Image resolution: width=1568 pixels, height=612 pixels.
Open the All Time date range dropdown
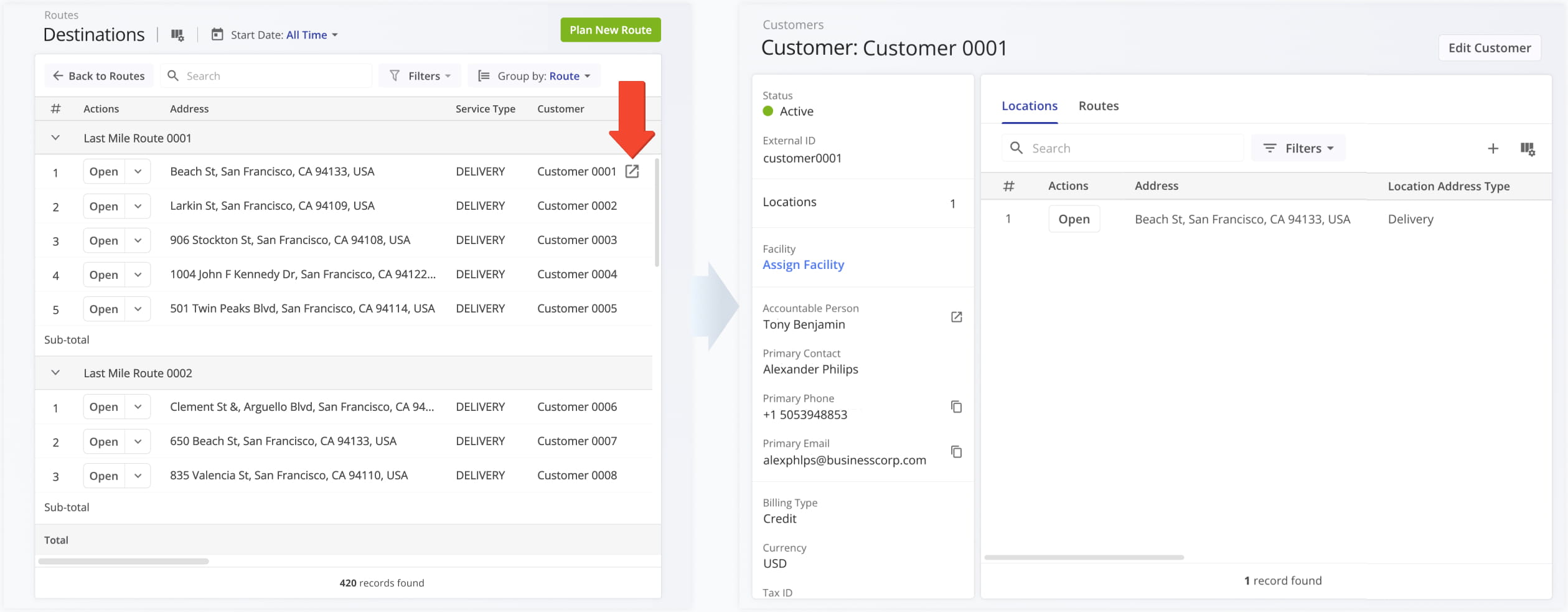tap(311, 35)
